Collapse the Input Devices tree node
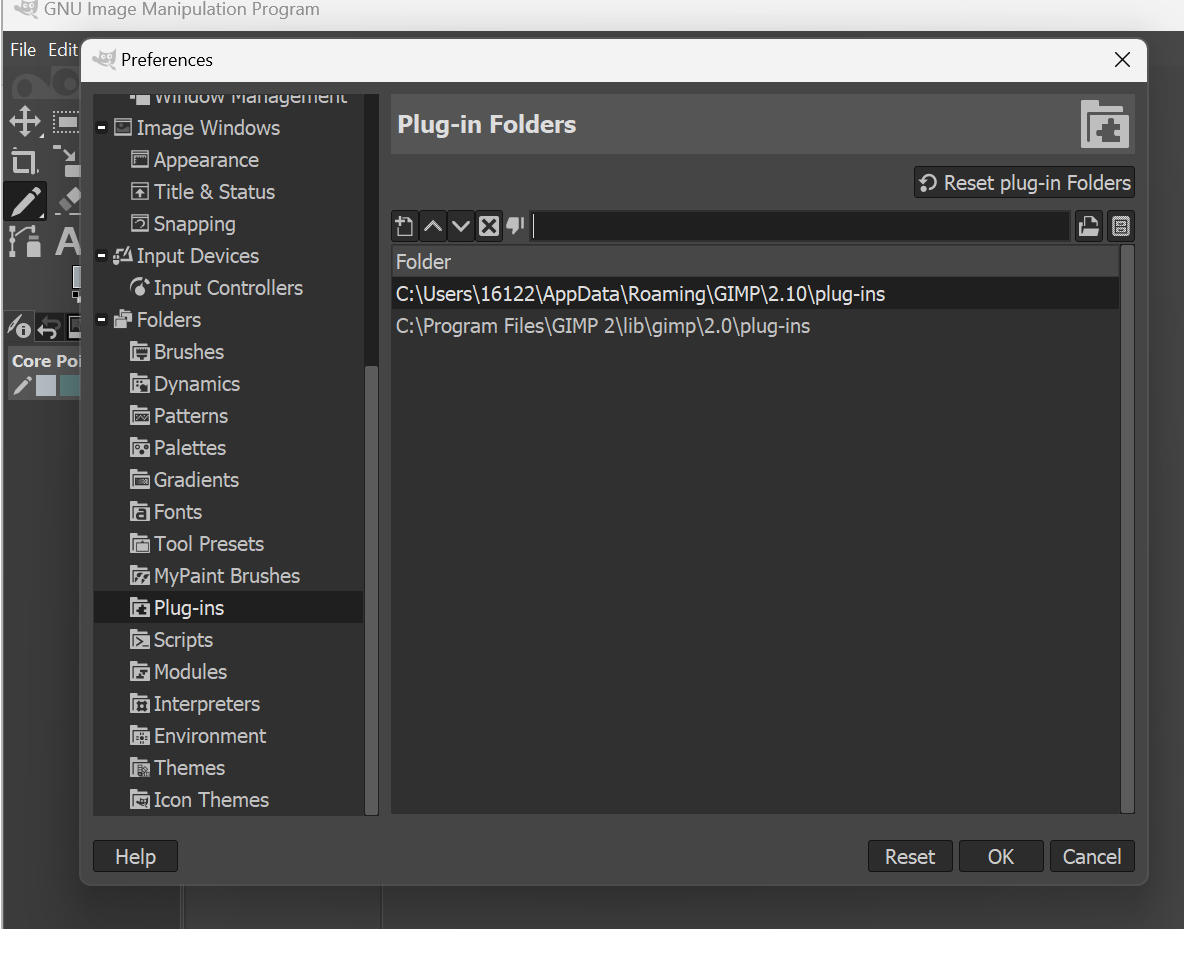 click(101, 256)
